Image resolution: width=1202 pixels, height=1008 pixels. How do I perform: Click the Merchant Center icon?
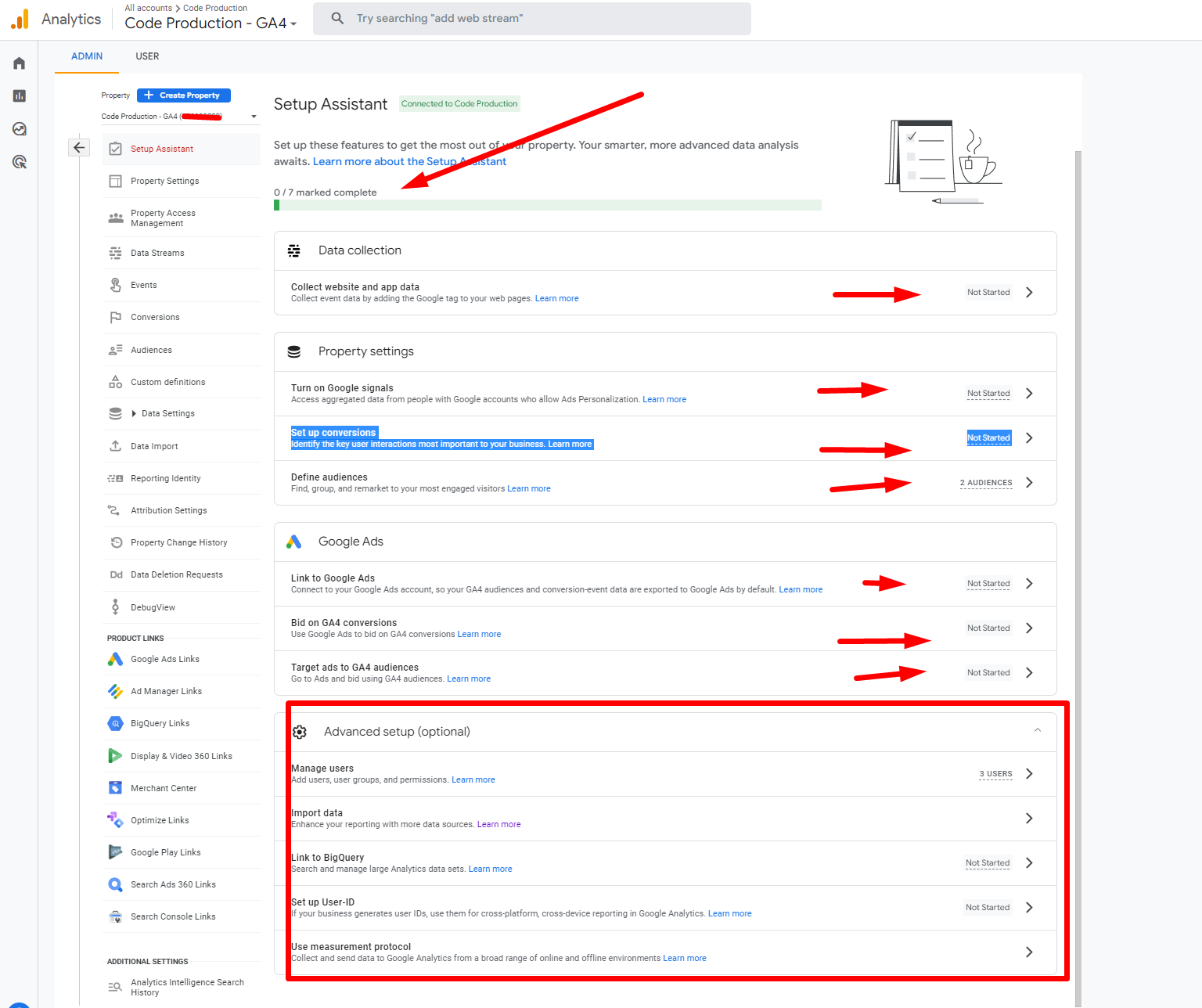pyautogui.click(x=115, y=788)
